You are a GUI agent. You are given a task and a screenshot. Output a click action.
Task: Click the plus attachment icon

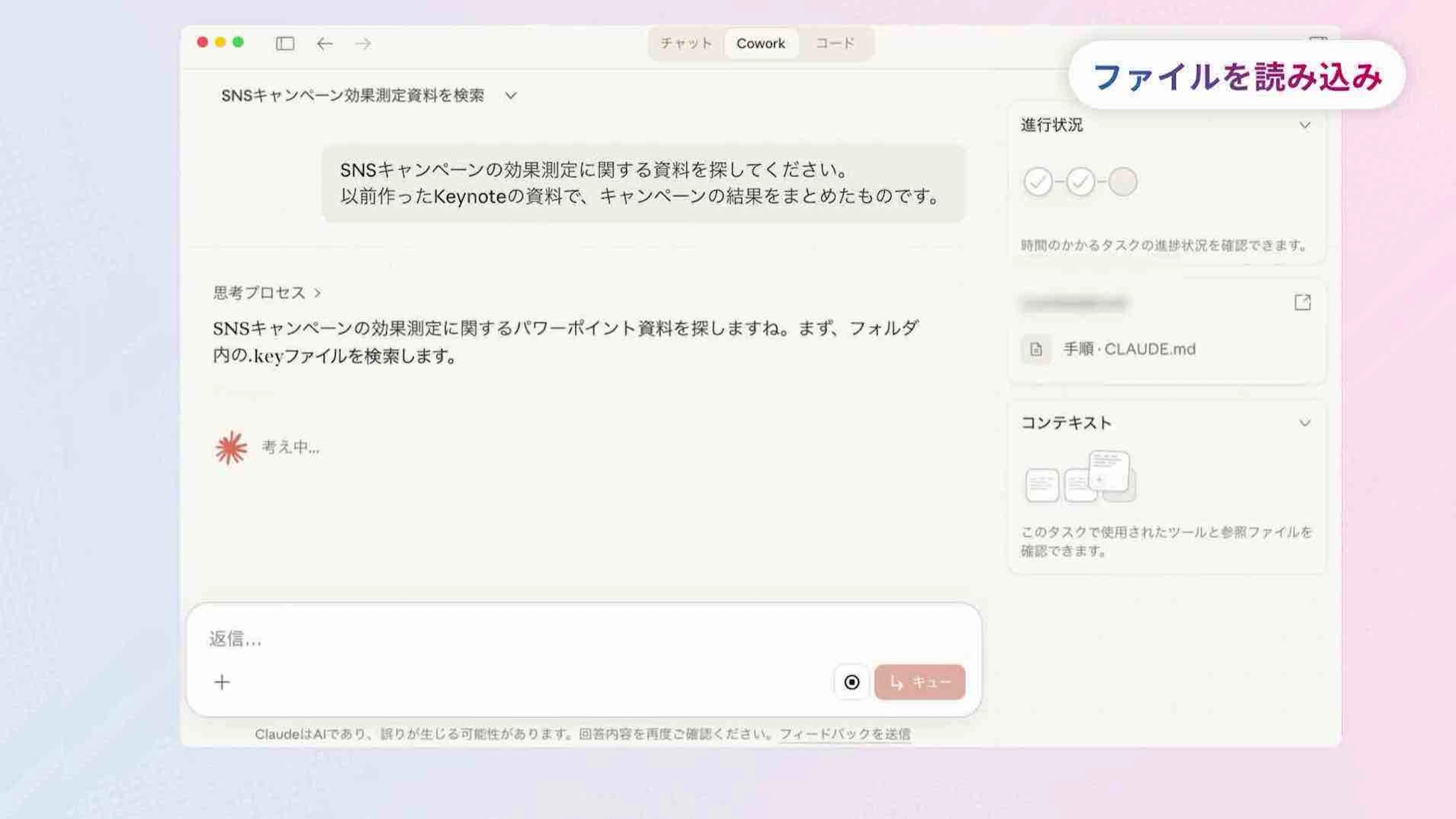pos(222,682)
